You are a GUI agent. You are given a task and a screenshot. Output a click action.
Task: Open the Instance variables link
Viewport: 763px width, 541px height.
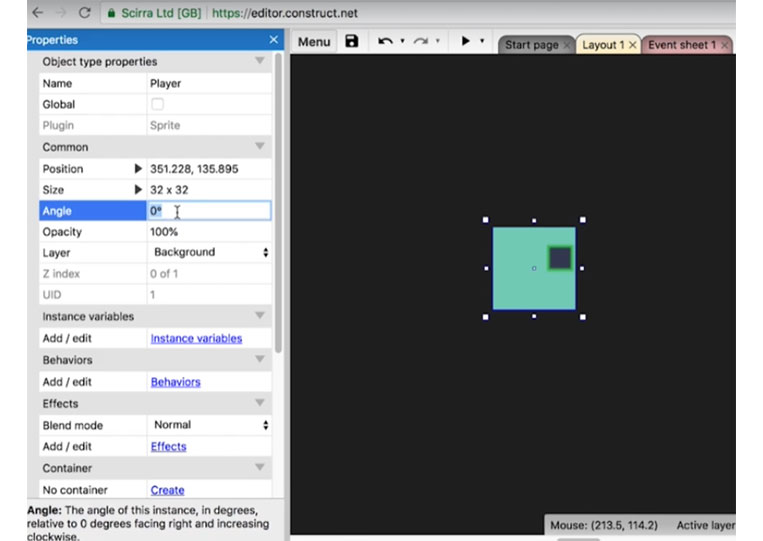[196, 339]
